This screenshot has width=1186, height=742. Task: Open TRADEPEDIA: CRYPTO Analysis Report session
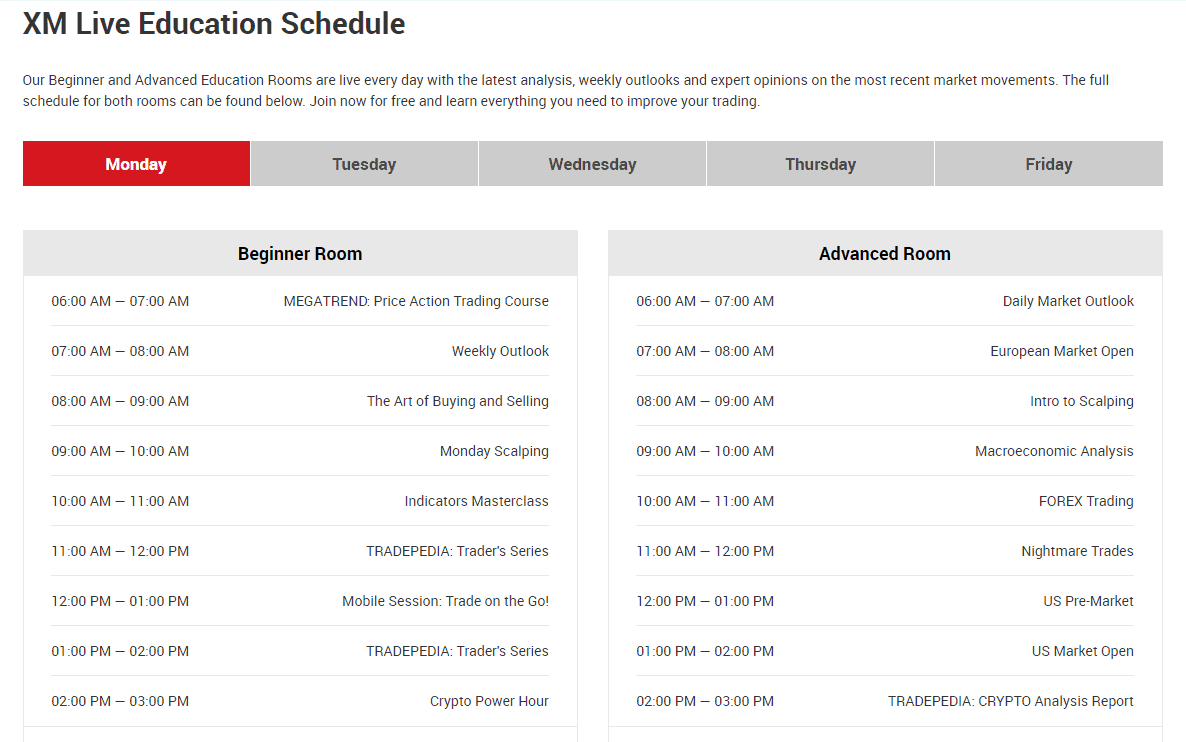[1011, 701]
